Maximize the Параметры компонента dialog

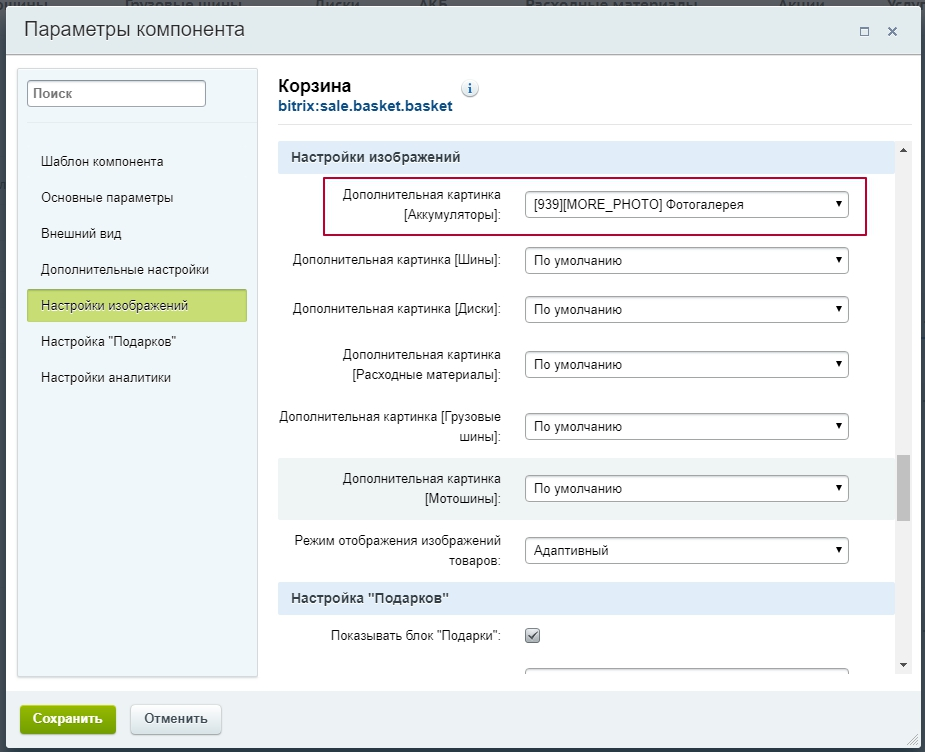click(864, 31)
